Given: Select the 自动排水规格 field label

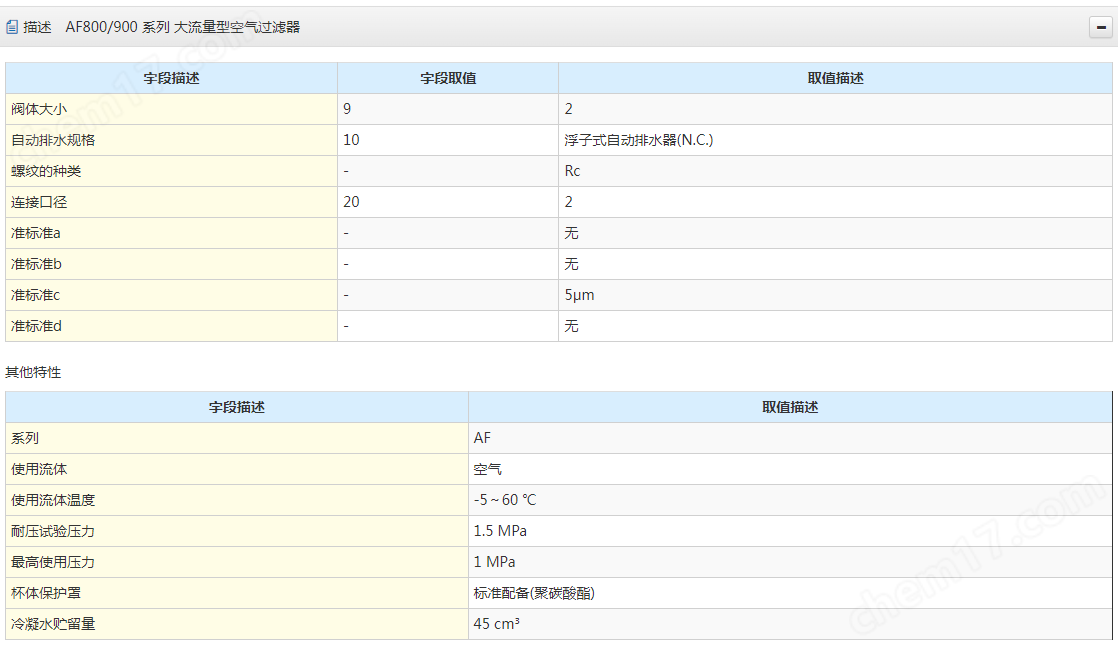Looking at the screenshot, I should tap(53, 140).
